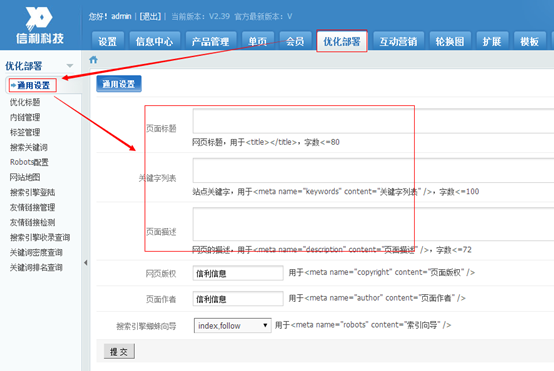The height and width of the screenshot is (371, 554).
Task: Focus the 页面描述 text area
Action: (x=373, y=224)
